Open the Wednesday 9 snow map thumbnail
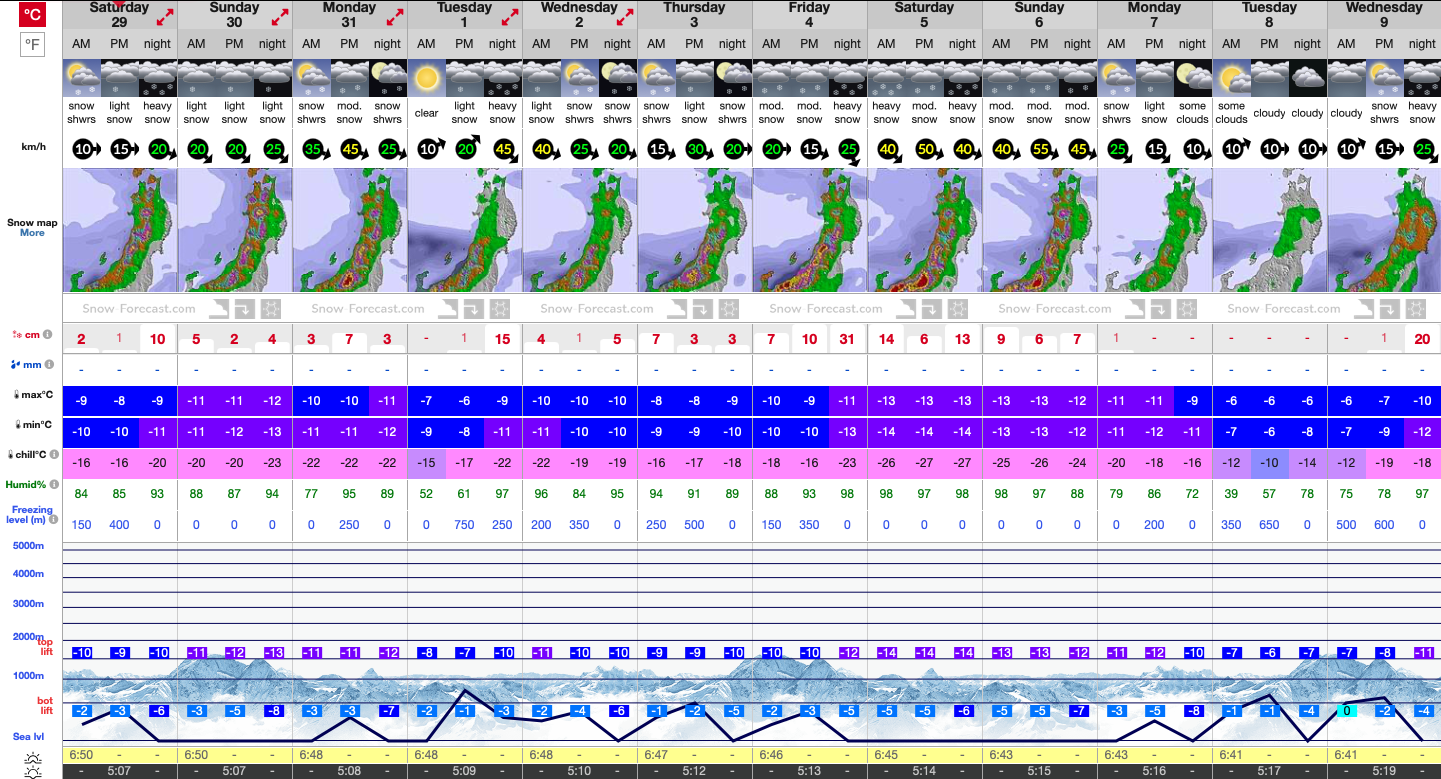Viewport: 1441px width, 779px height. pos(1384,230)
